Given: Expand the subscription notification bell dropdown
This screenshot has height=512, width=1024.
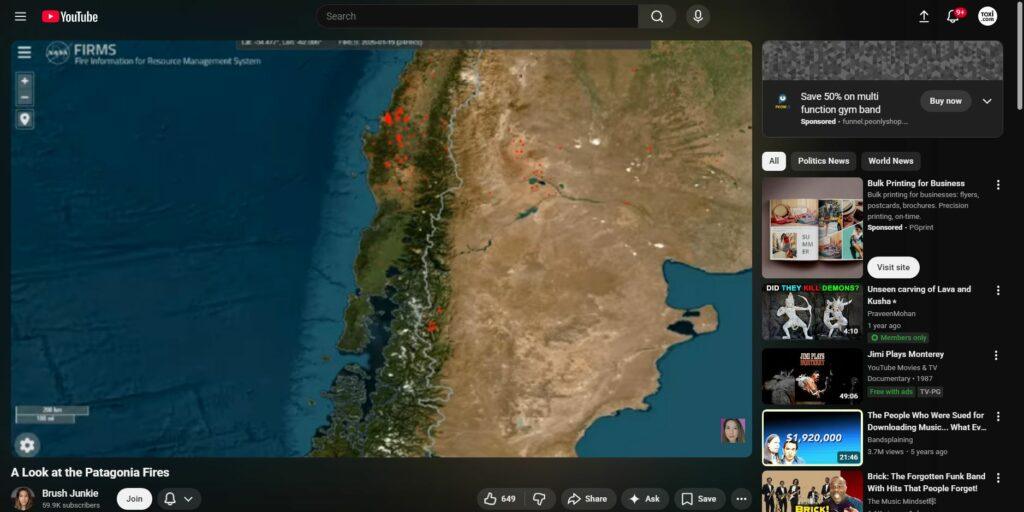Looking at the screenshot, I should pos(179,498).
